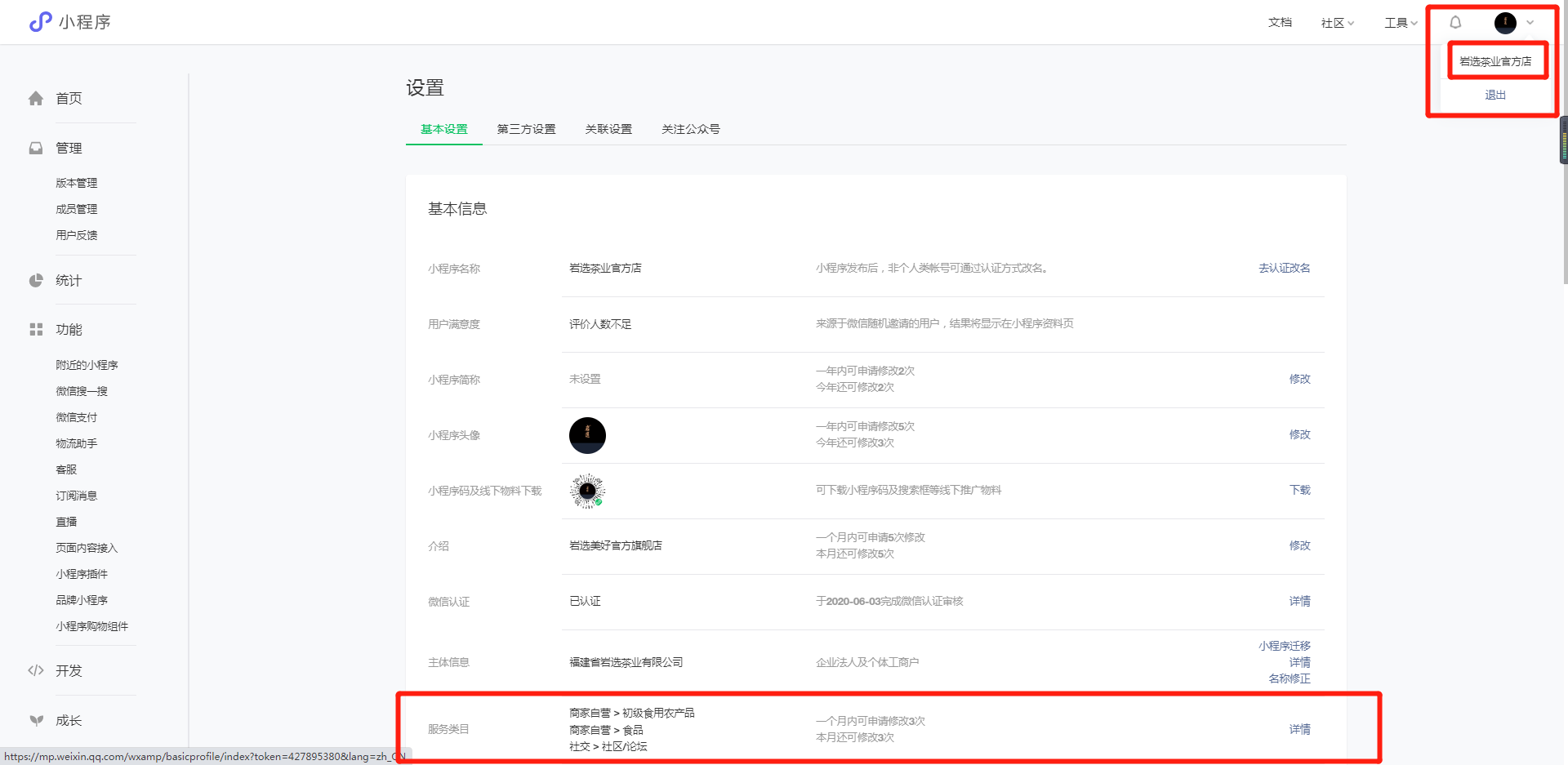Open notifications with the bell icon
The height and width of the screenshot is (765, 1568).
click(x=1455, y=23)
